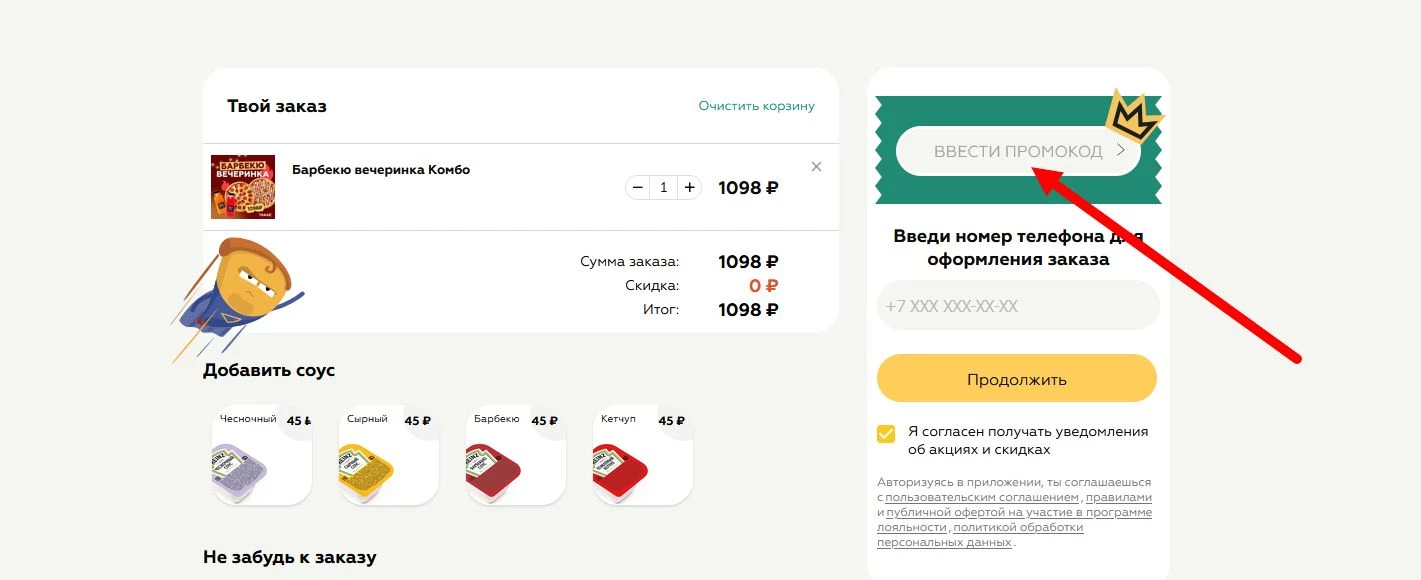Click the Продолжить button
The image size is (1421, 580).
point(1016,378)
